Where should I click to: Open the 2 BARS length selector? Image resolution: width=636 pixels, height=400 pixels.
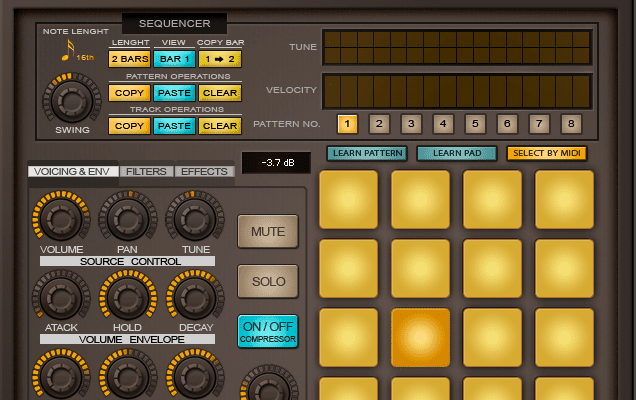click(x=129, y=59)
